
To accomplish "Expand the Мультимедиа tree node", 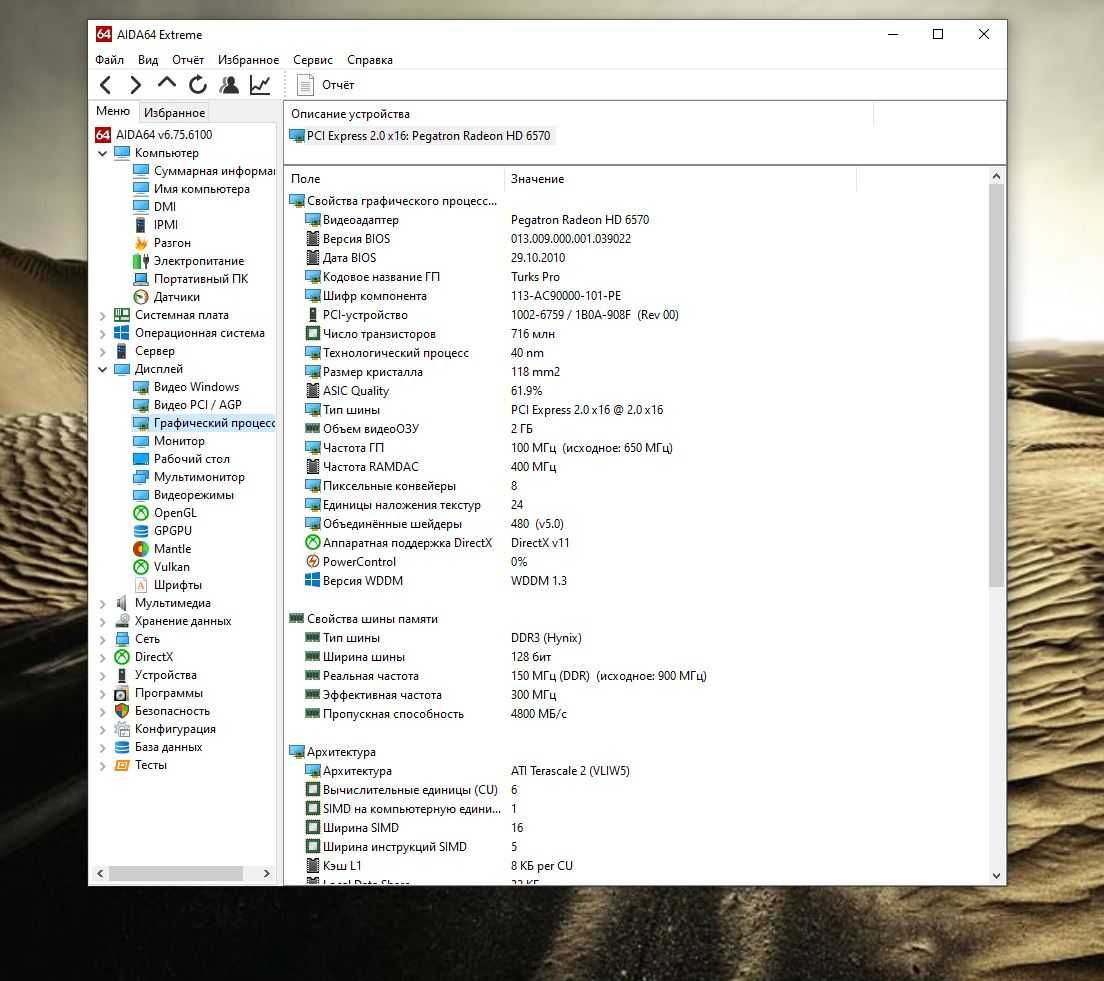I will [103, 604].
